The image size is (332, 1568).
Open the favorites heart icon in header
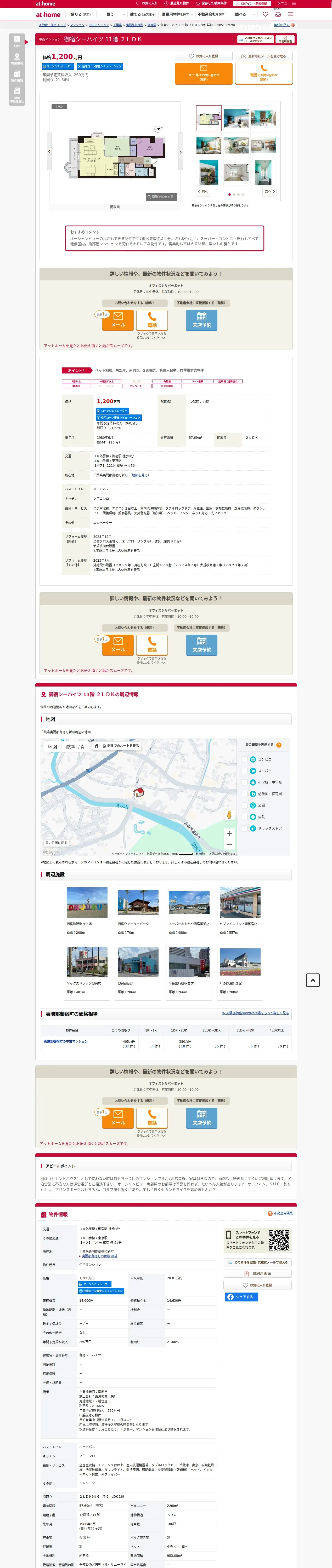pos(265,15)
